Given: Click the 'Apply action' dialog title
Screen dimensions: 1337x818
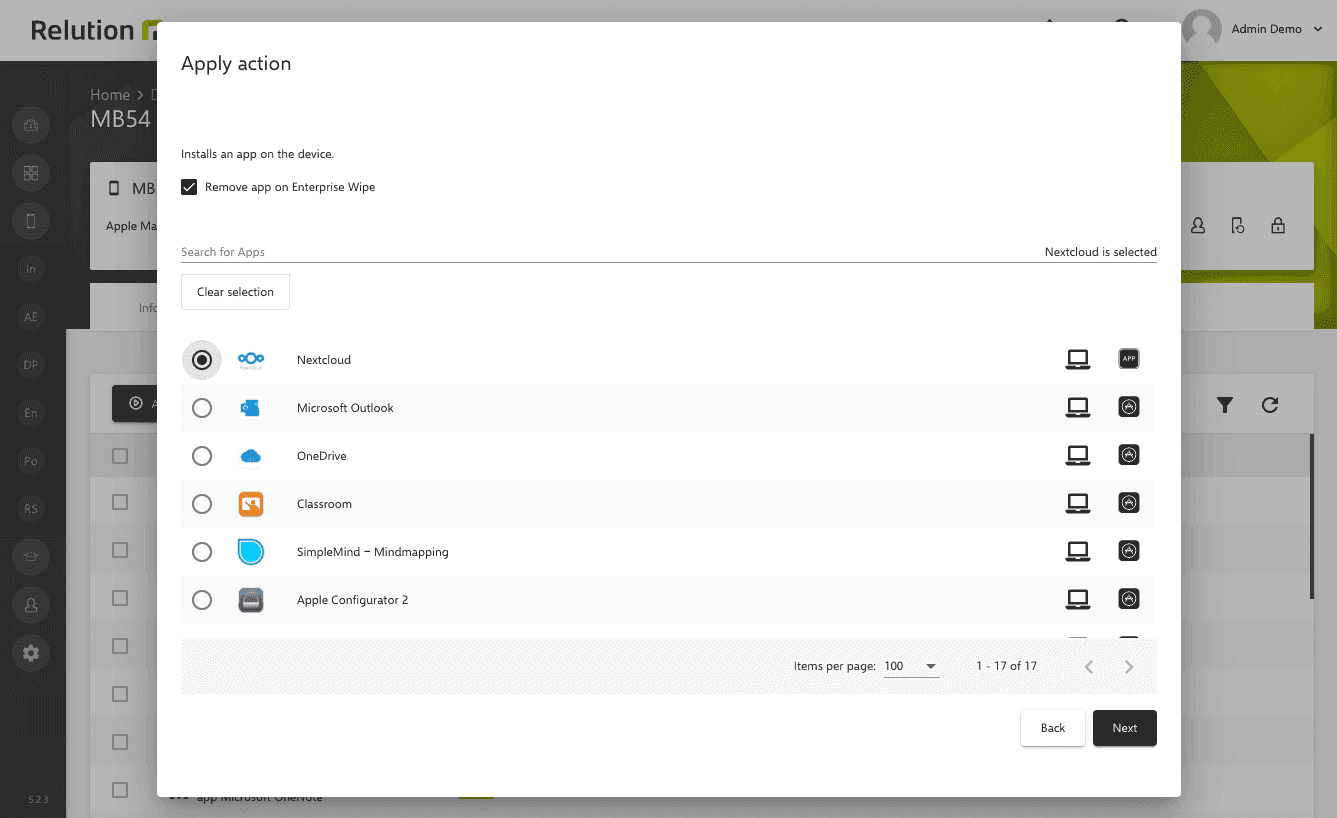Looking at the screenshot, I should pyautogui.click(x=236, y=63).
